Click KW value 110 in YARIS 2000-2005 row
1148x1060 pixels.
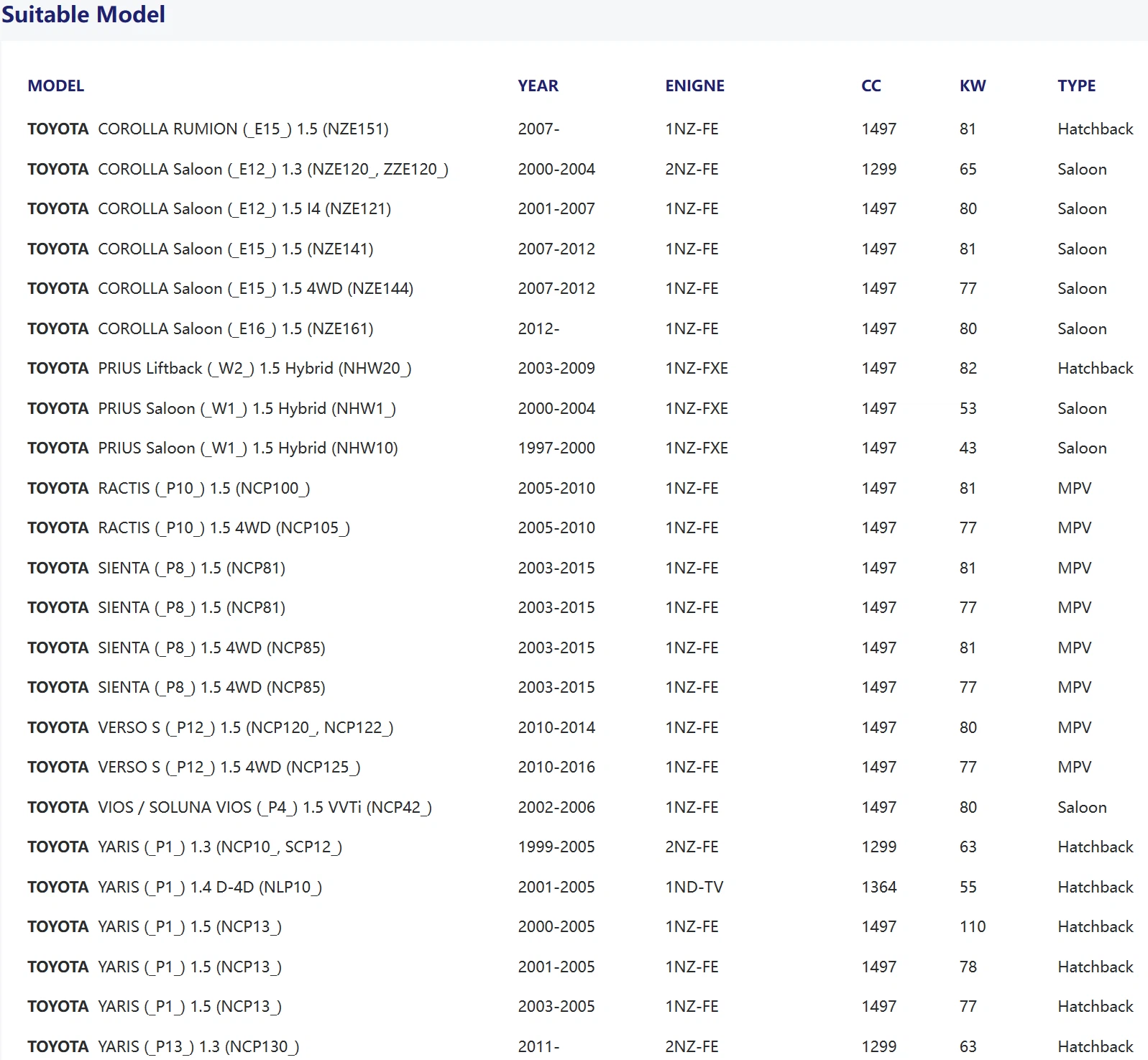point(973,927)
